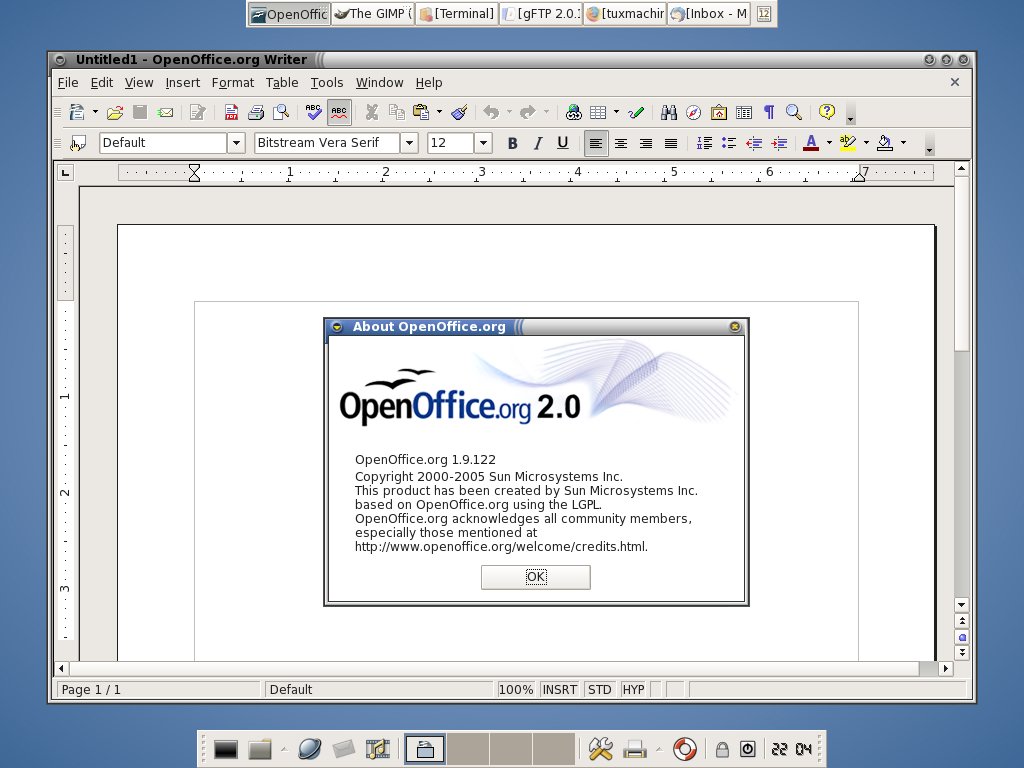Click the Edit File icon

click(x=197, y=112)
